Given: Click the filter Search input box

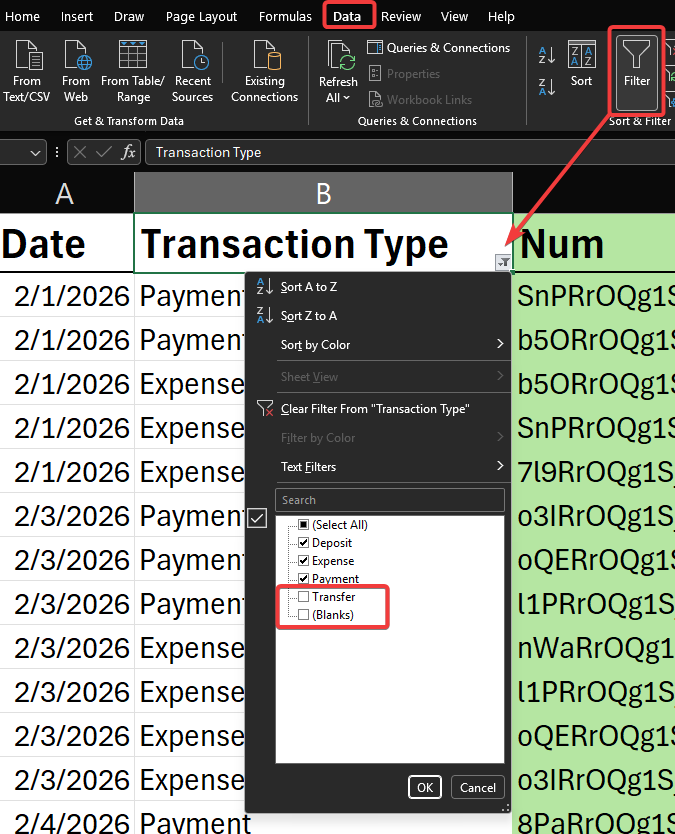Looking at the screenshot, I should coord(390,500).
